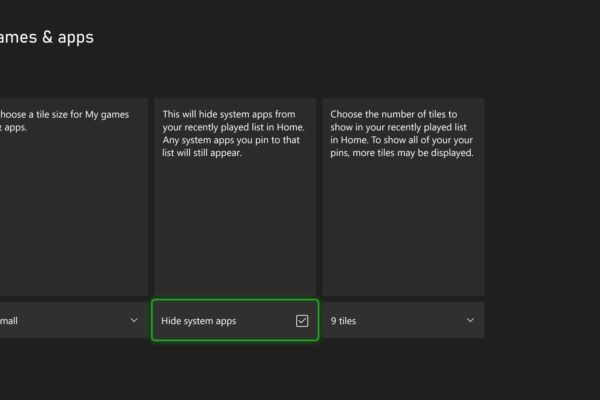Screen dimensions: 600x400
Task: Click the chevron arrow in the Small dropdown
Action: coord(134,321)
